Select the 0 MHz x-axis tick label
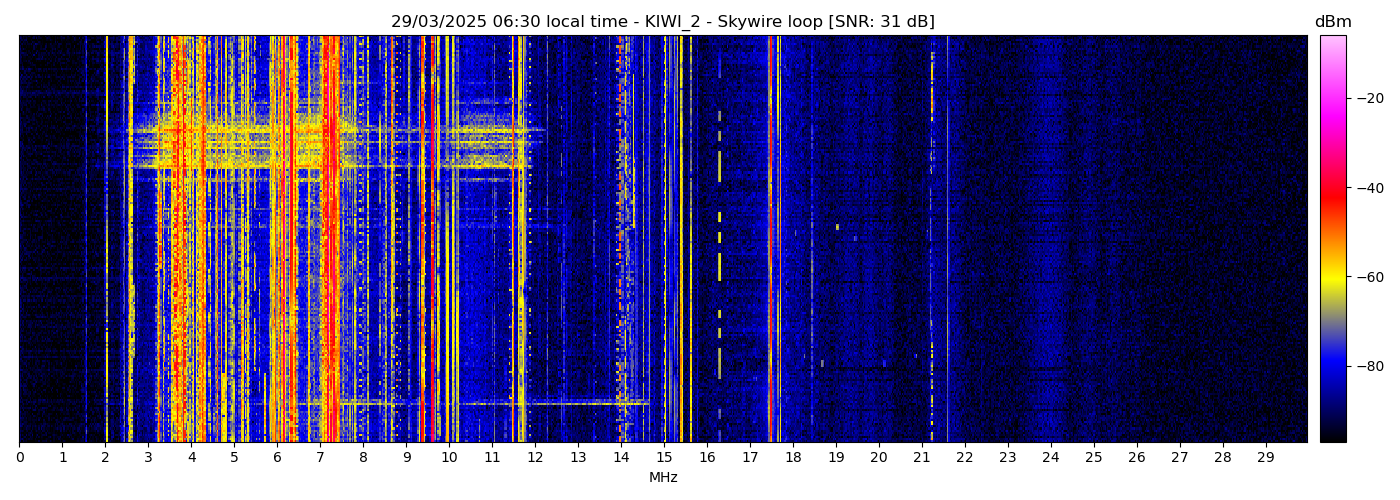Screen dimensions: 1400x500 point(19,458)
